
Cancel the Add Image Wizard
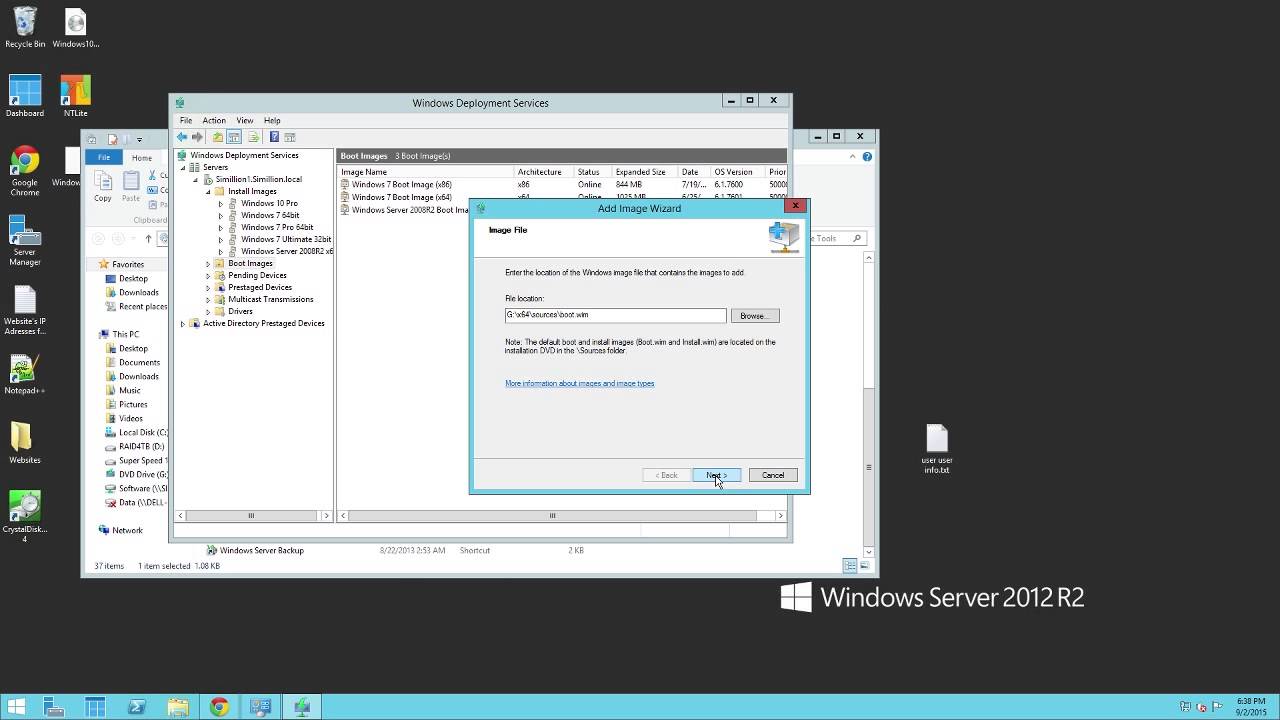pos(773,475)
